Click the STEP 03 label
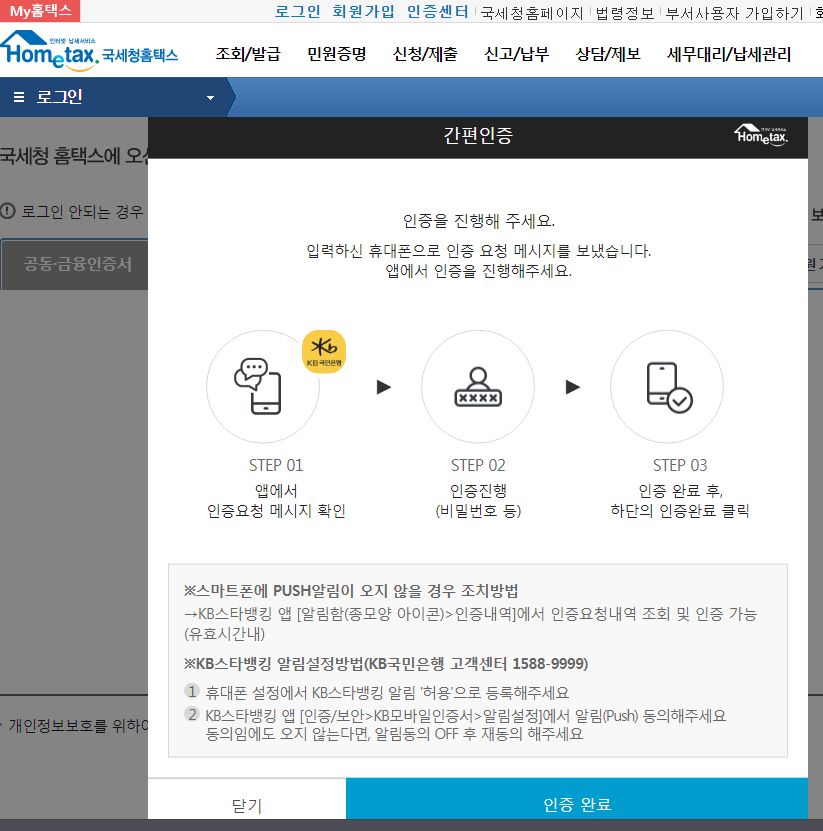The width and height of the screenshot is (823, 831). pos(680,465)
